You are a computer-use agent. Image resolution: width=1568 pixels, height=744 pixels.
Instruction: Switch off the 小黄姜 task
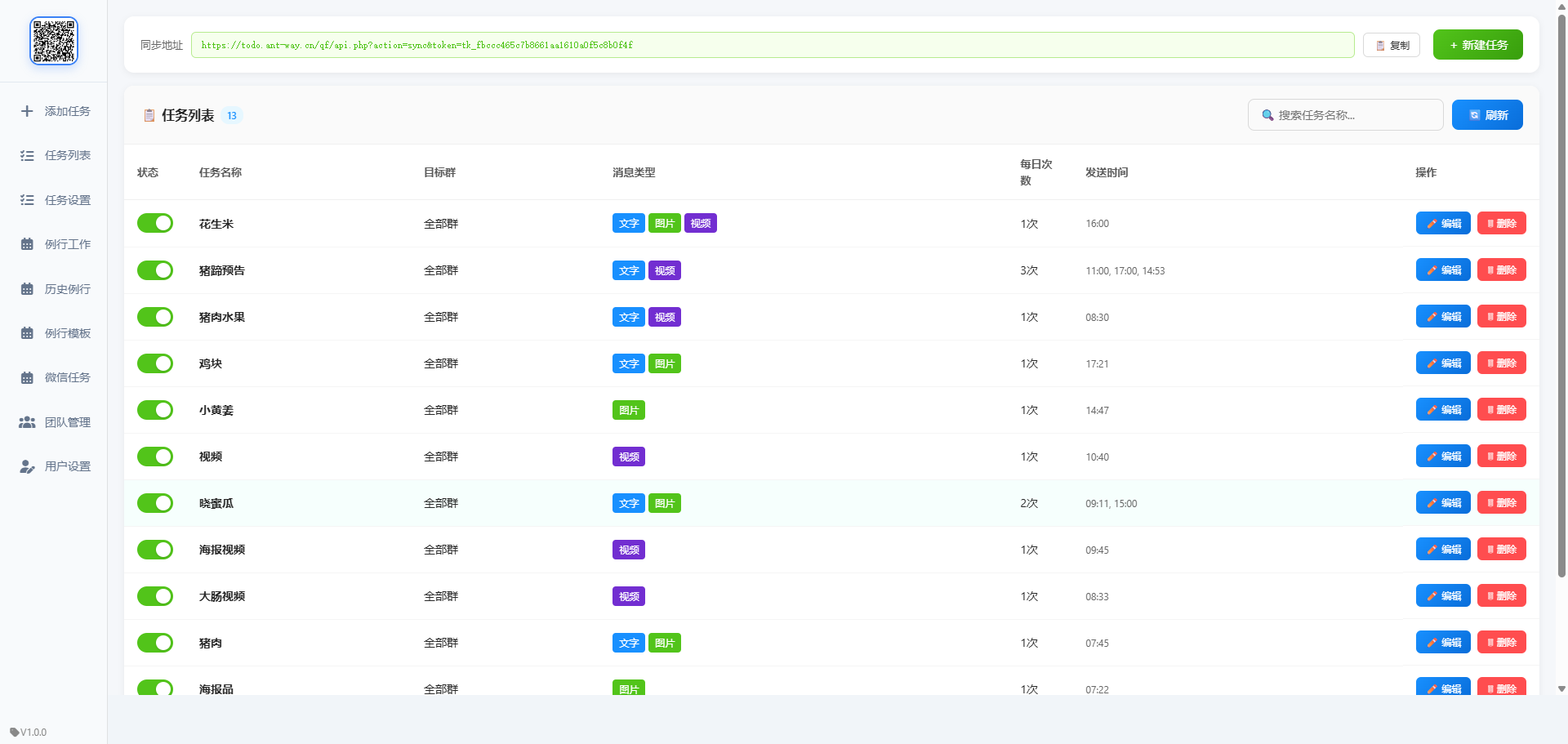(155, 409)
